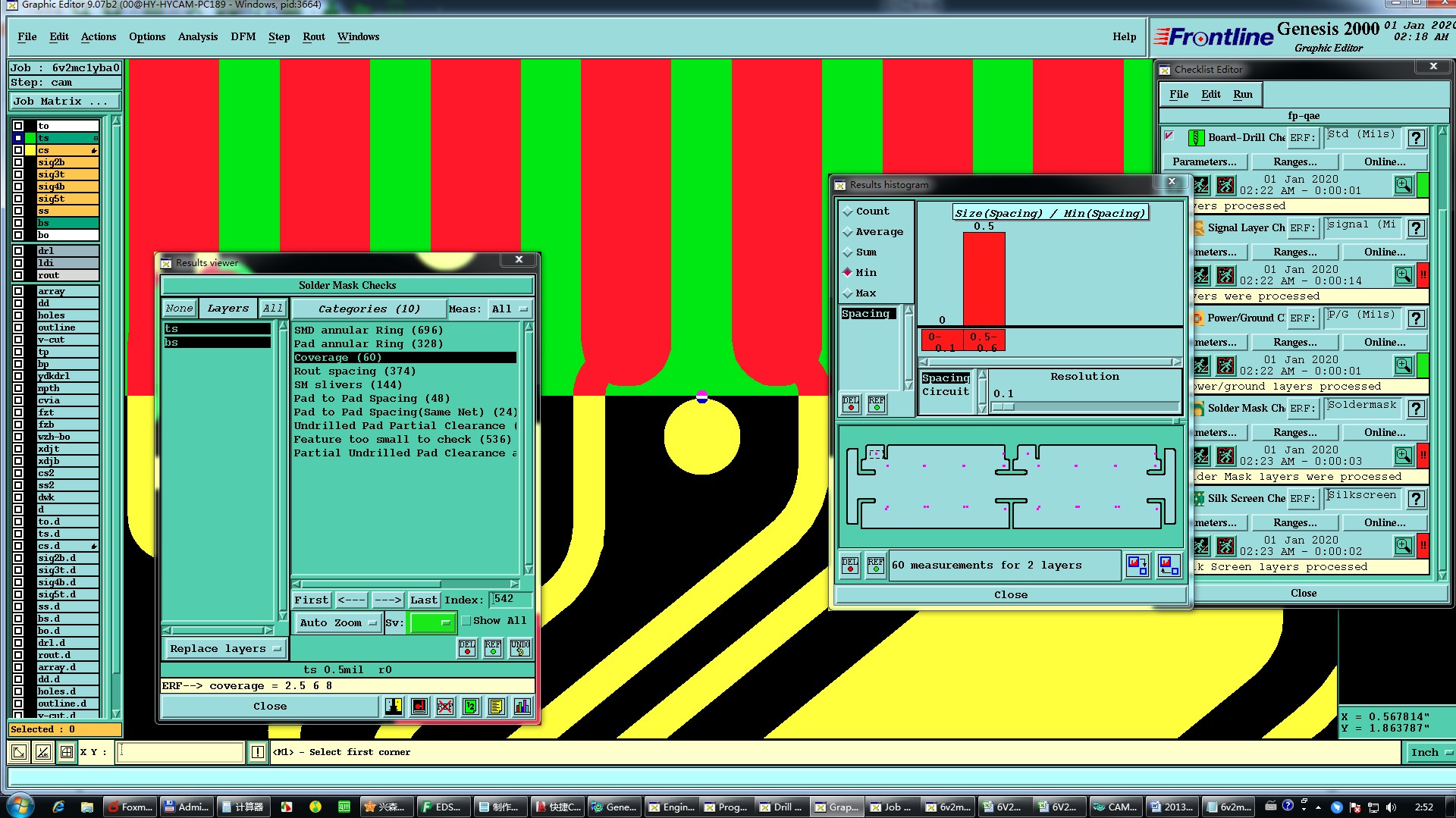The width and height of the screenshot is (1456, 818).
Task: Click grid icon in bottom toolbar
Action: point(67,752)
